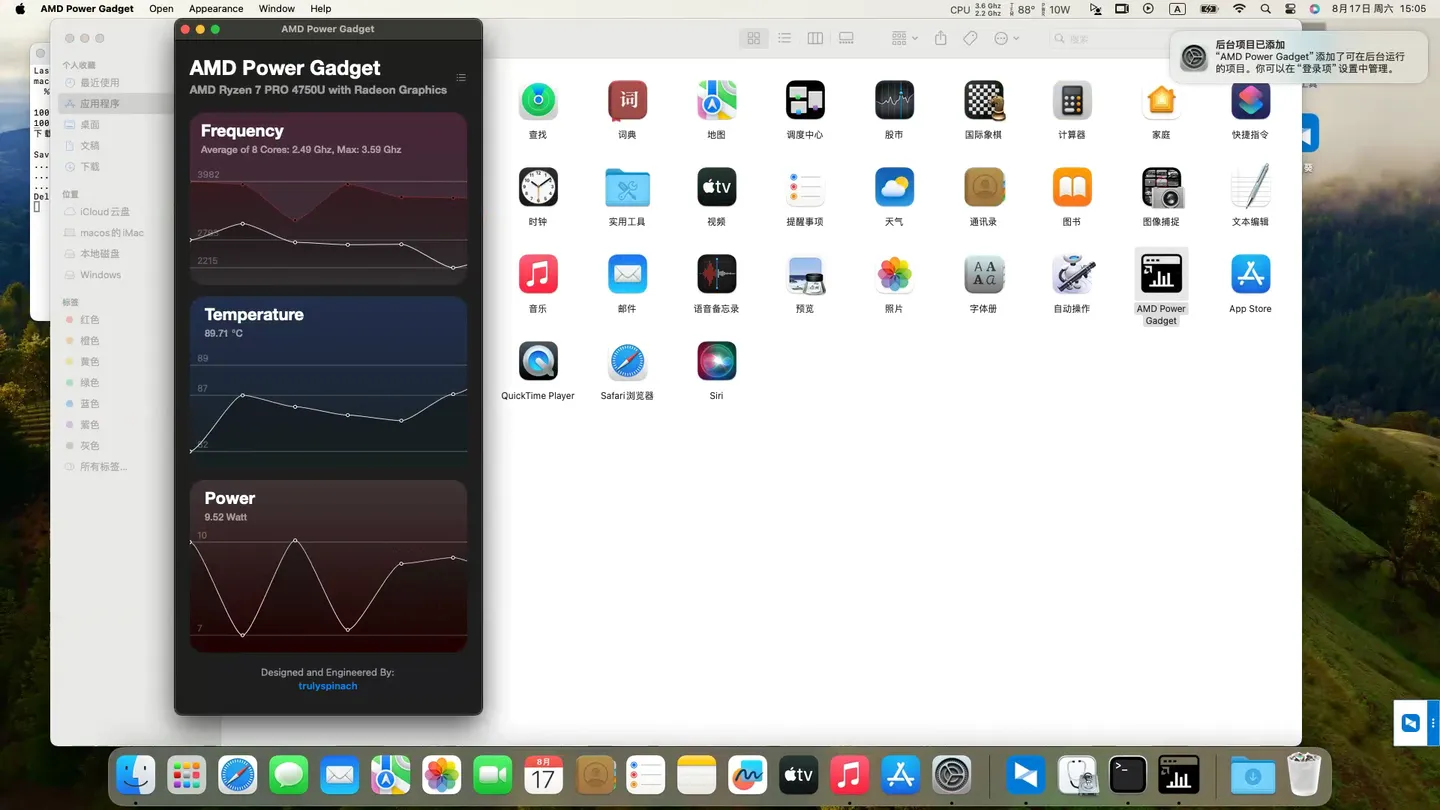1440x810 pixels.
Task: Open the Calculator app labeled 计算器
Action: (x=1072, y=100)
